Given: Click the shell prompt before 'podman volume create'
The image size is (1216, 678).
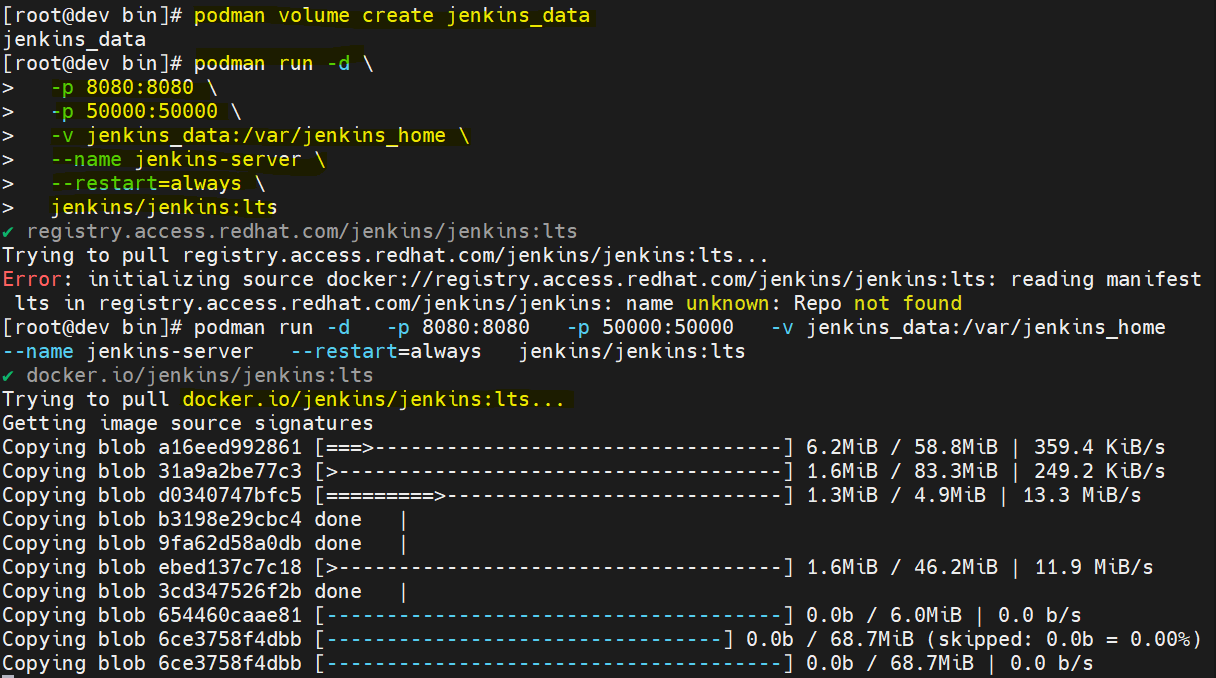Looking at the screenshot, I should [x=92, y=15].
